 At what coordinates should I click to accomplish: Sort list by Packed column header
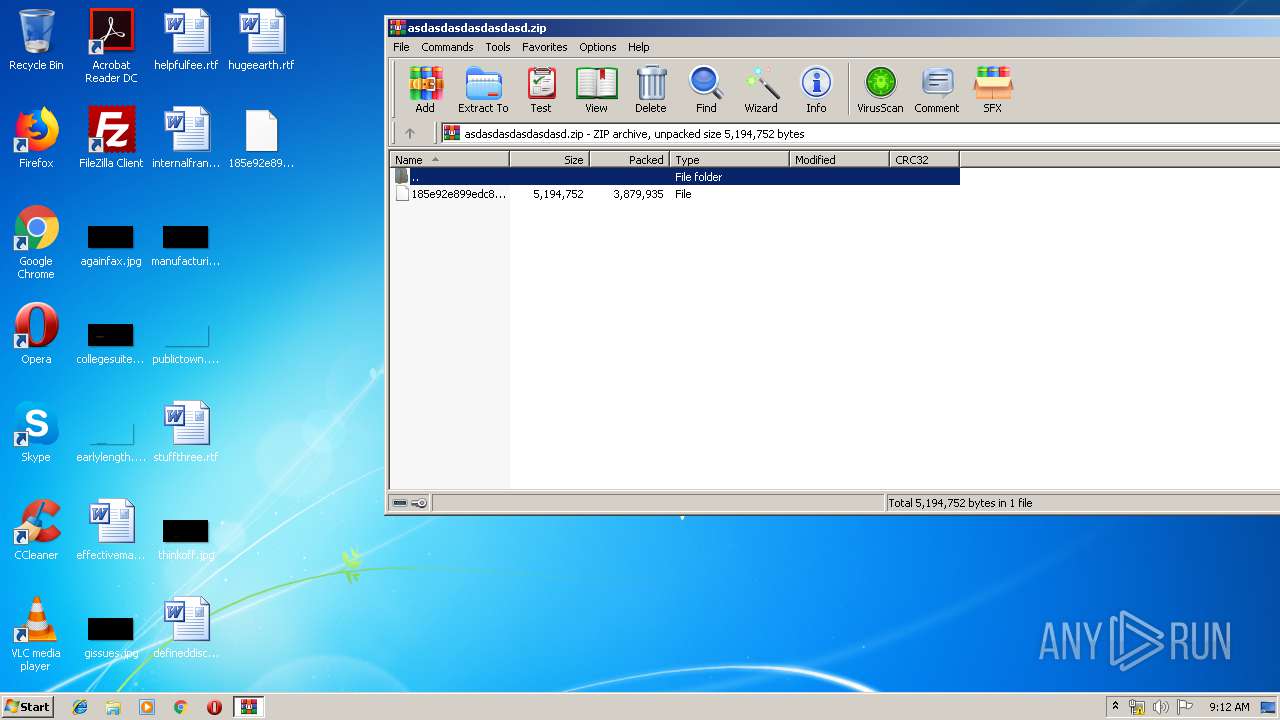[630, 159]
